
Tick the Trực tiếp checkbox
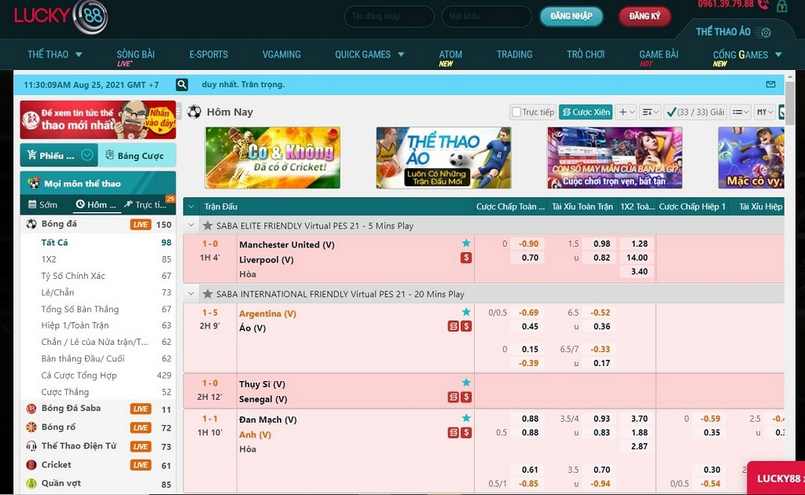pyautogui.click(x=516, y=112)
